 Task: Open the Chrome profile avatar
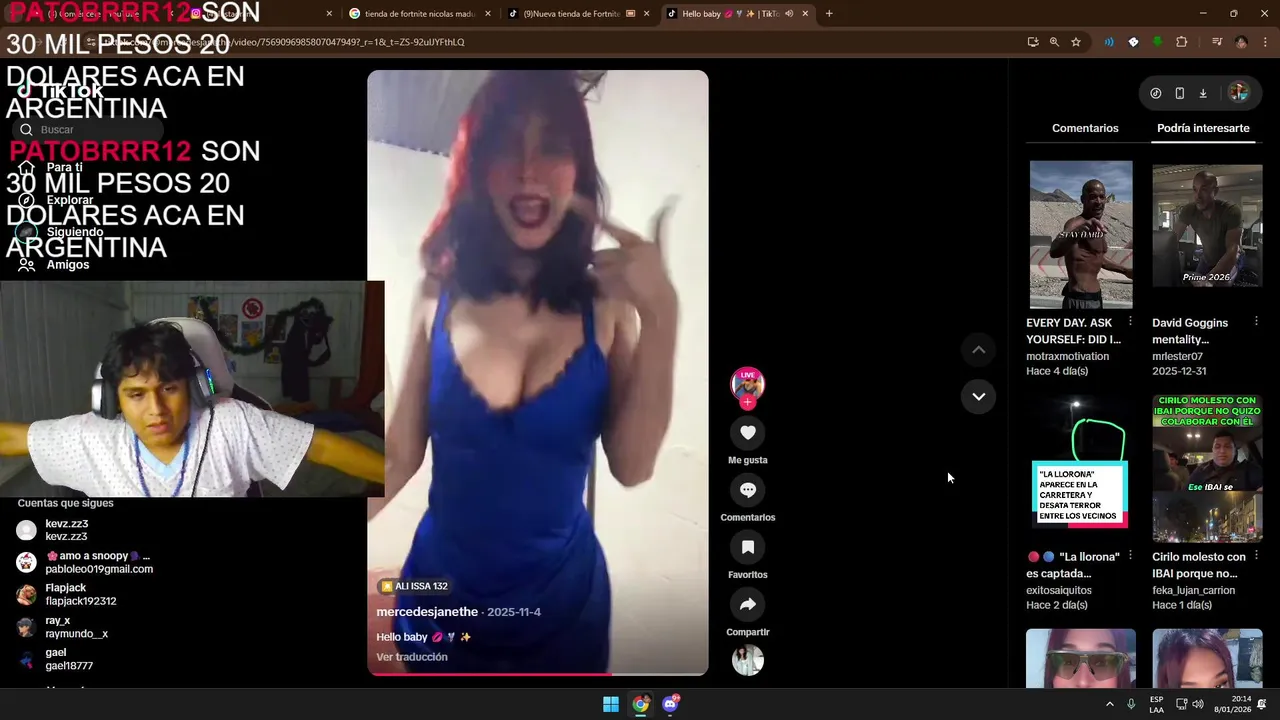[x=1241, y=42]
